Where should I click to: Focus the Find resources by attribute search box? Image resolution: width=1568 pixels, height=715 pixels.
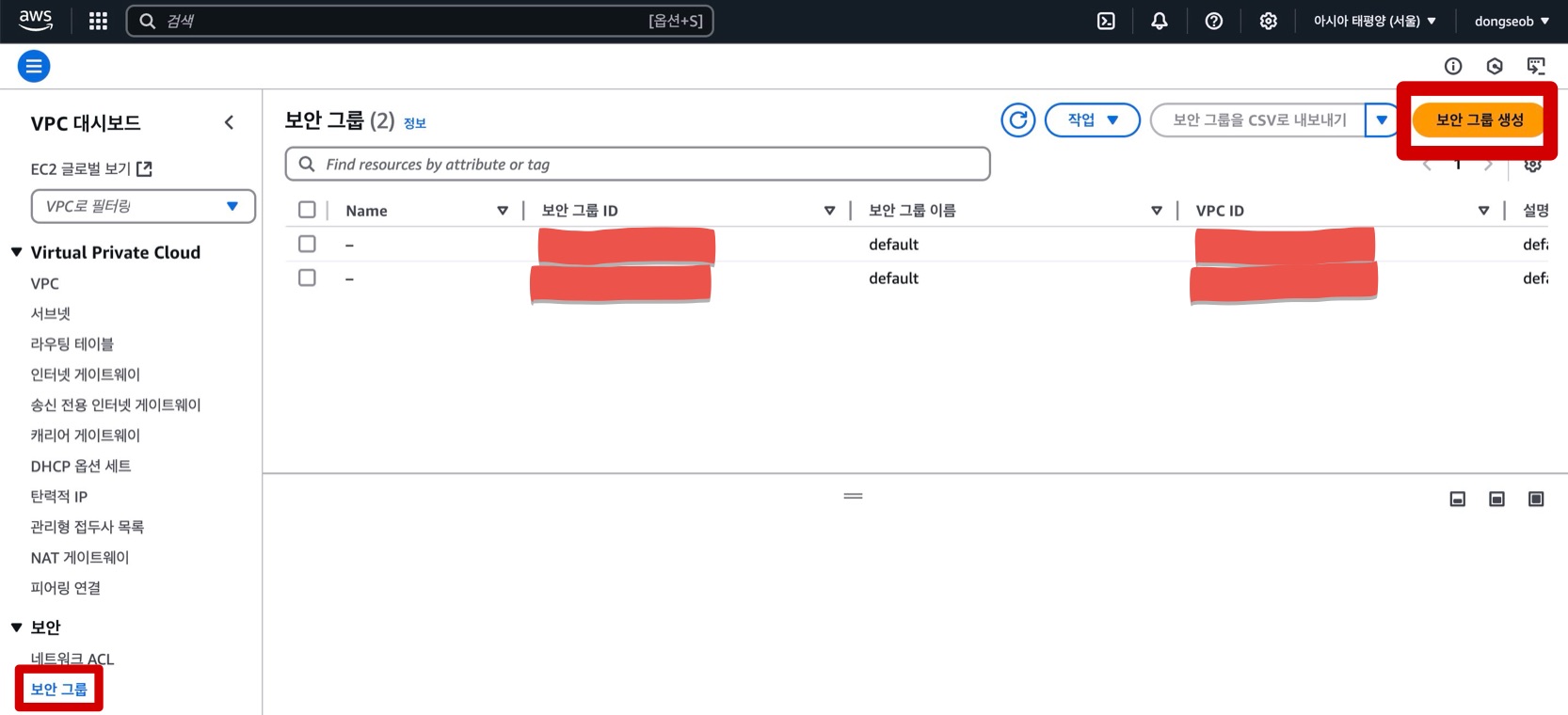click(638, 164)
